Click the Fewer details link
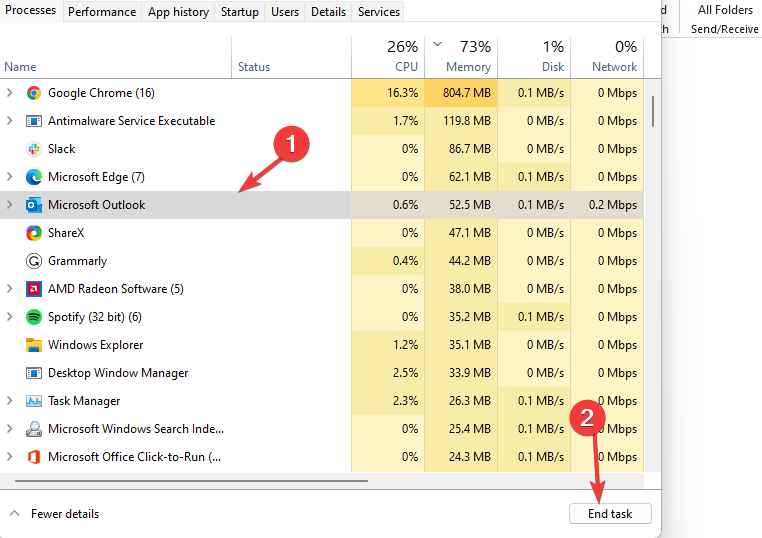The height and width of the screenshot is (538, 762). [x=65, y=514]
